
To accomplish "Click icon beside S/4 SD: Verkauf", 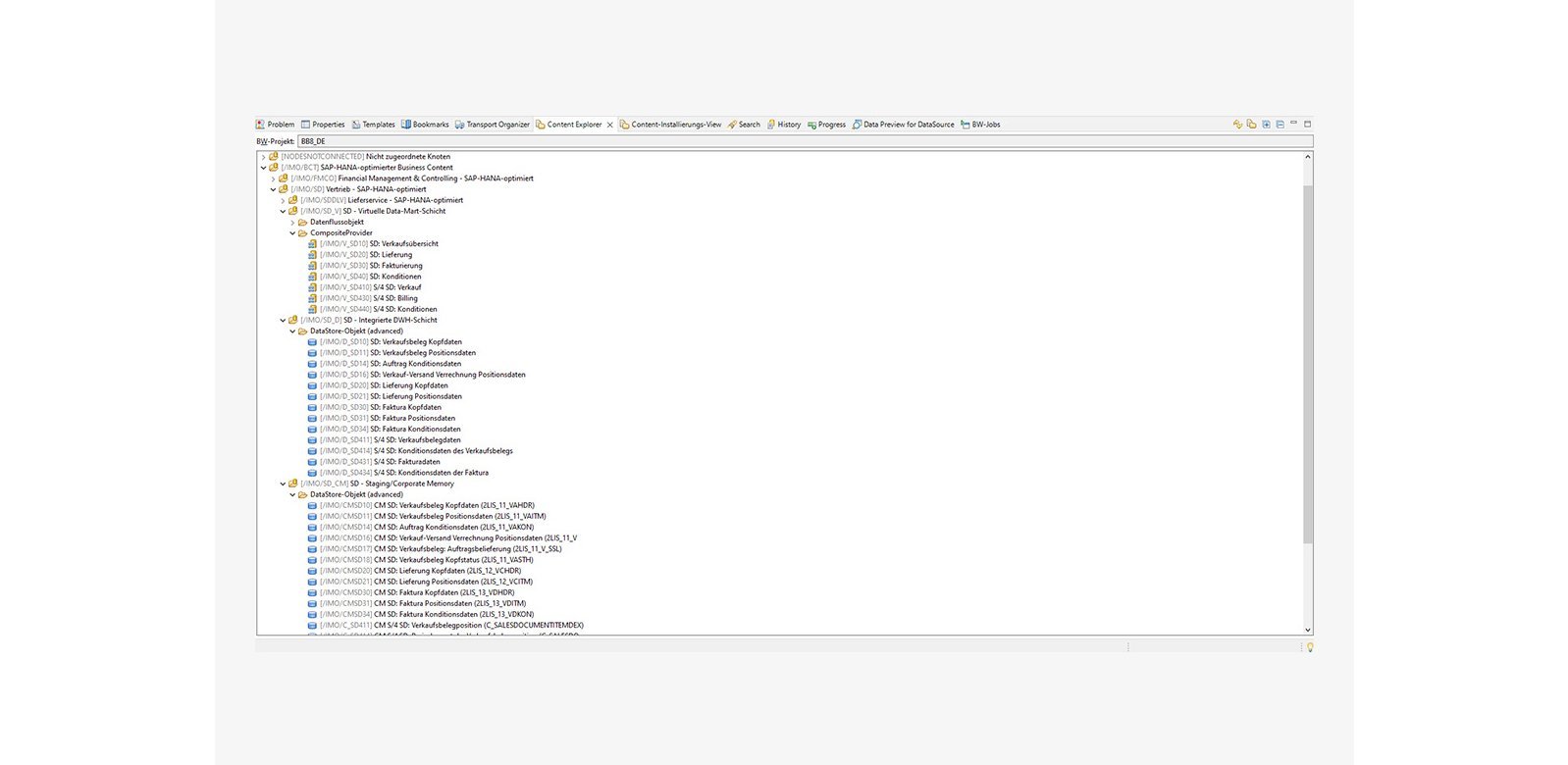I will click(312, 287).
